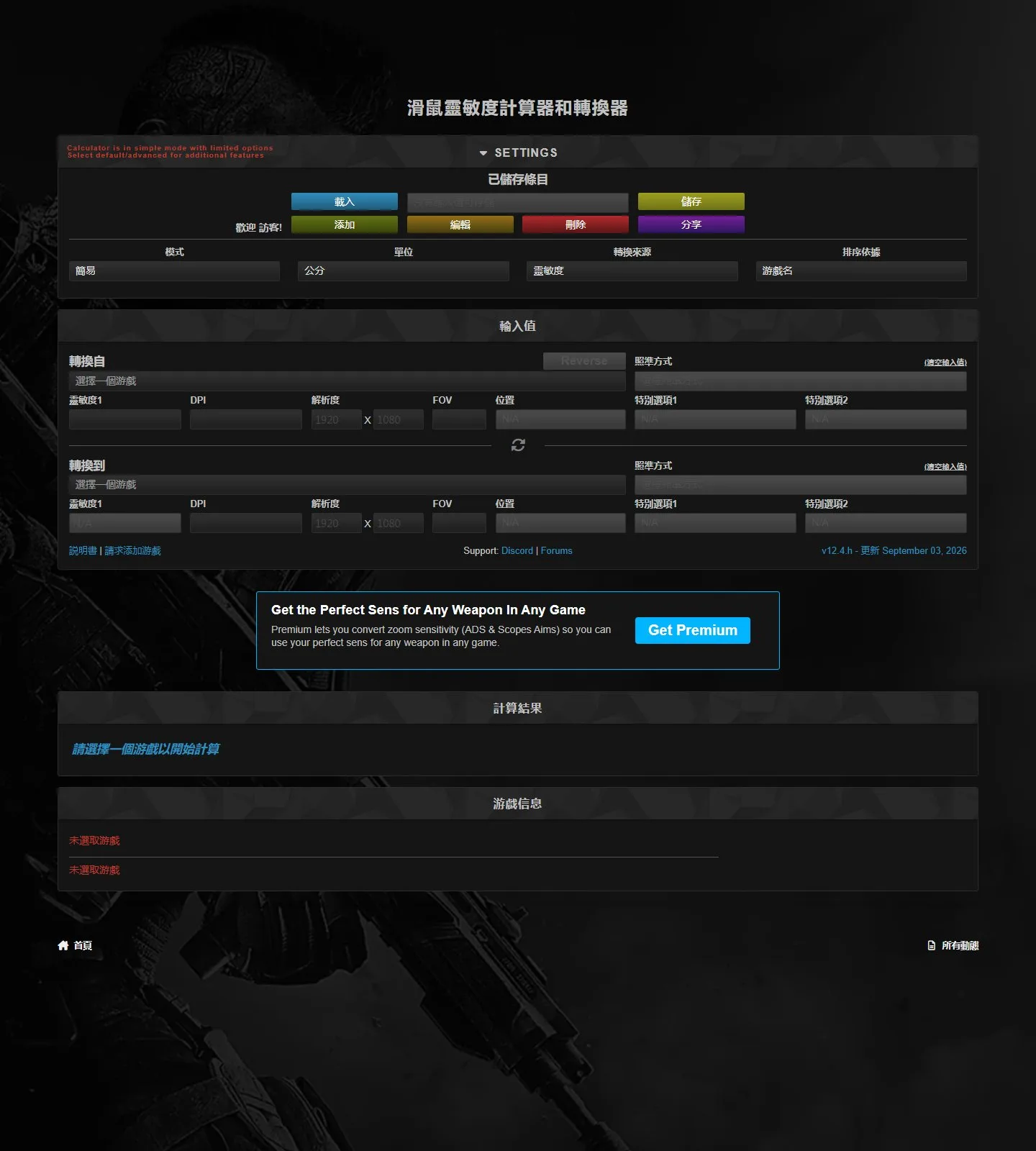Open the 特別選項2 dropdown in the 轉換到 section

pos(886,523)
